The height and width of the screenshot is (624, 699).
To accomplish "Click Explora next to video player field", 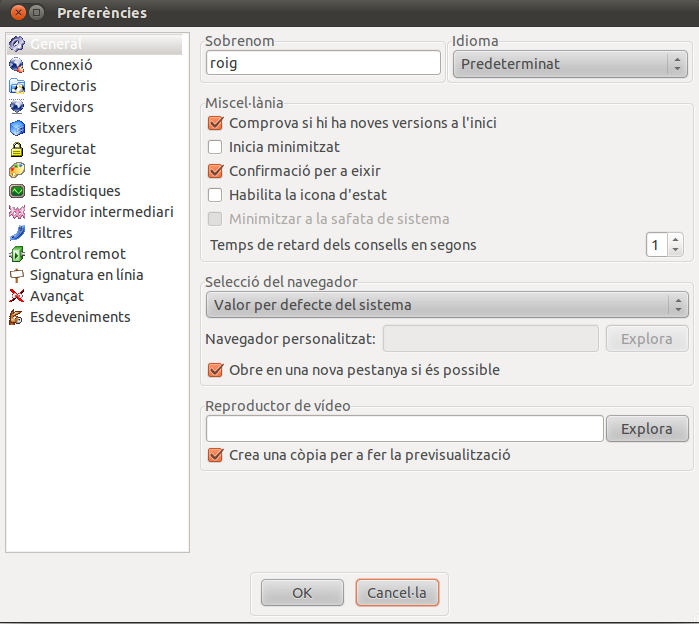I will coord(647,429).
